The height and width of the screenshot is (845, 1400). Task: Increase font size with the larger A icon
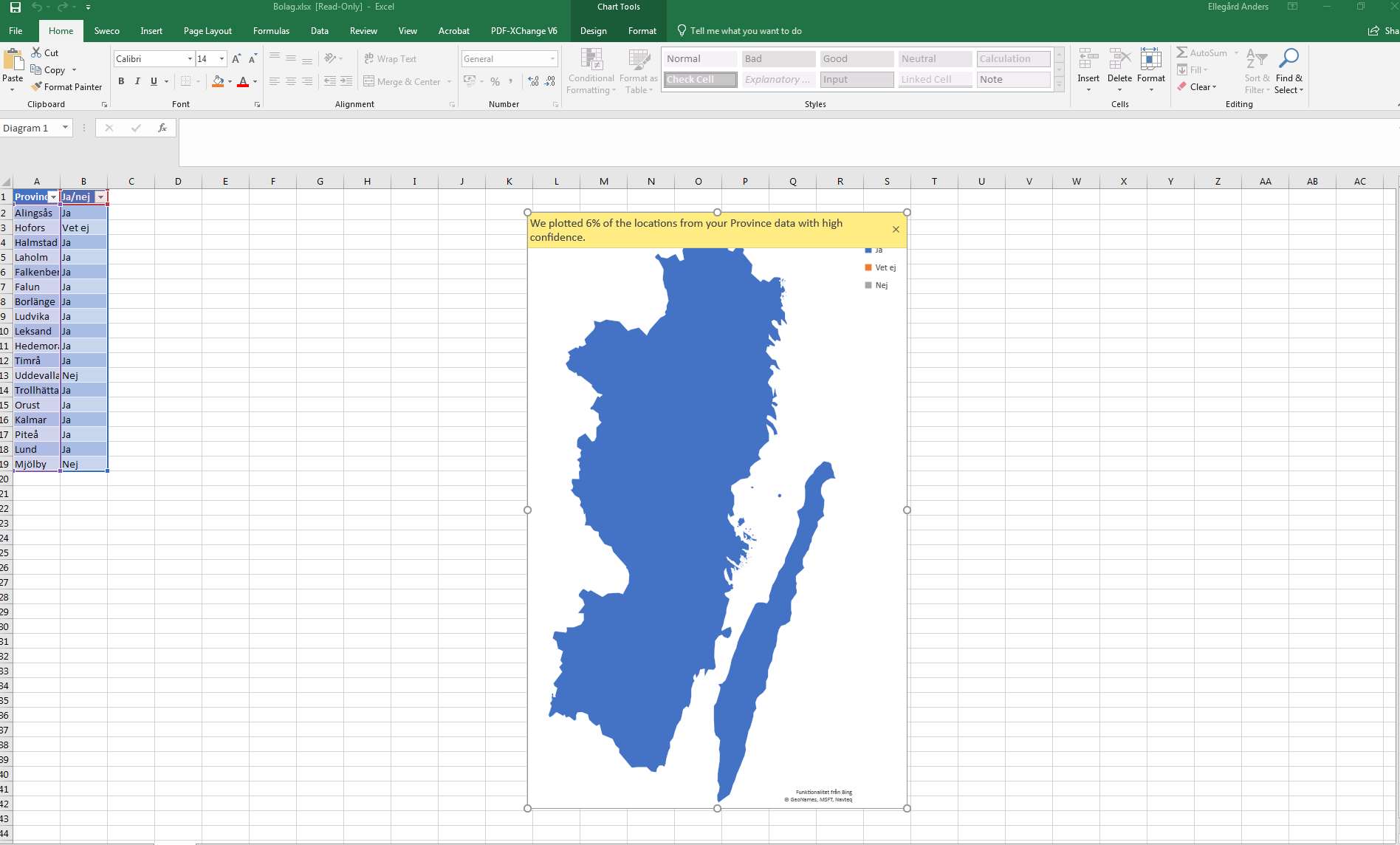tap(236, 58)
